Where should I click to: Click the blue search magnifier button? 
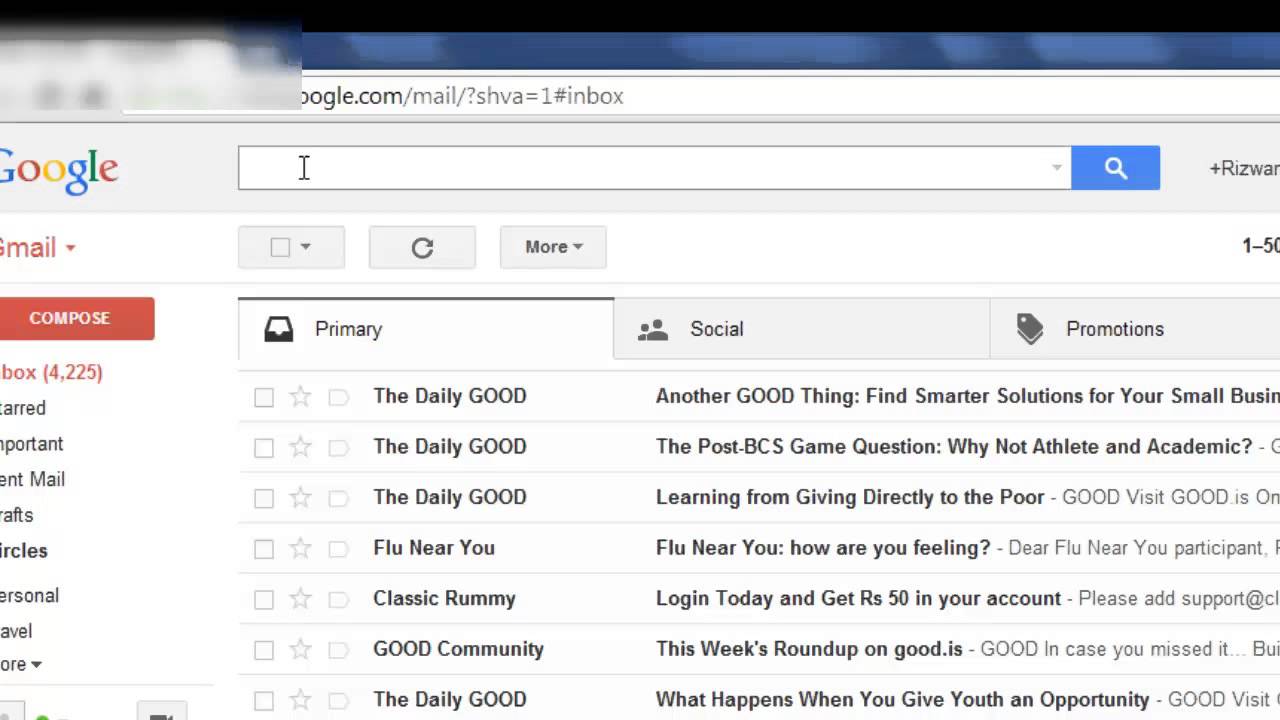[1115, 168]
